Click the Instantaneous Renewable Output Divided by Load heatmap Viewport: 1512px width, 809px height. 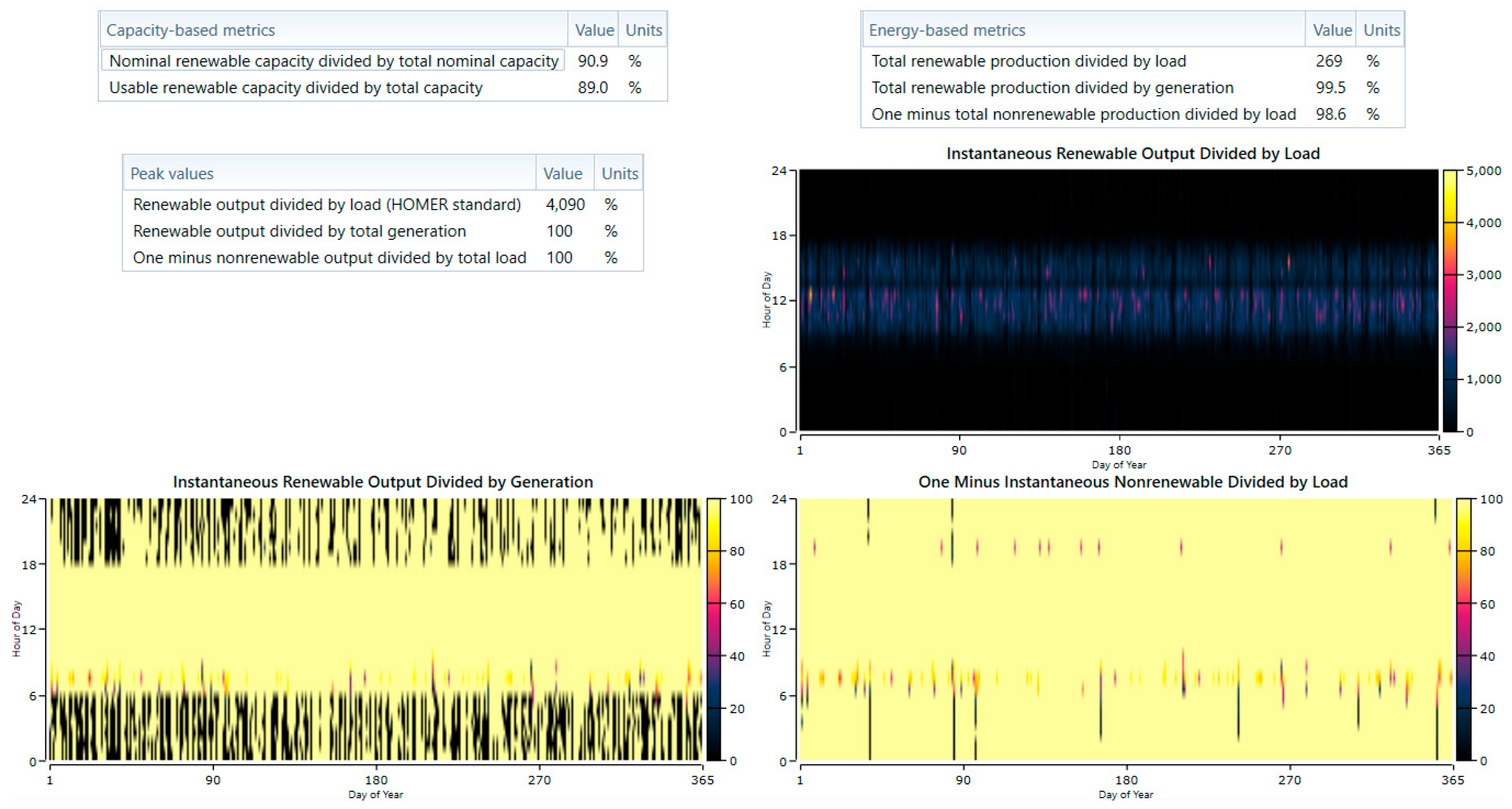point(1118,301)
